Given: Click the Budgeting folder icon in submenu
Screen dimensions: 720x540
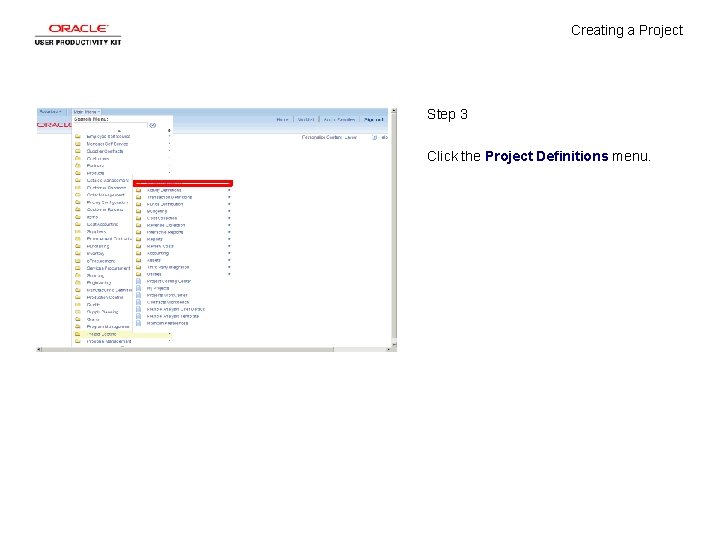Looking at the screenshot, I should pos(138,211).
